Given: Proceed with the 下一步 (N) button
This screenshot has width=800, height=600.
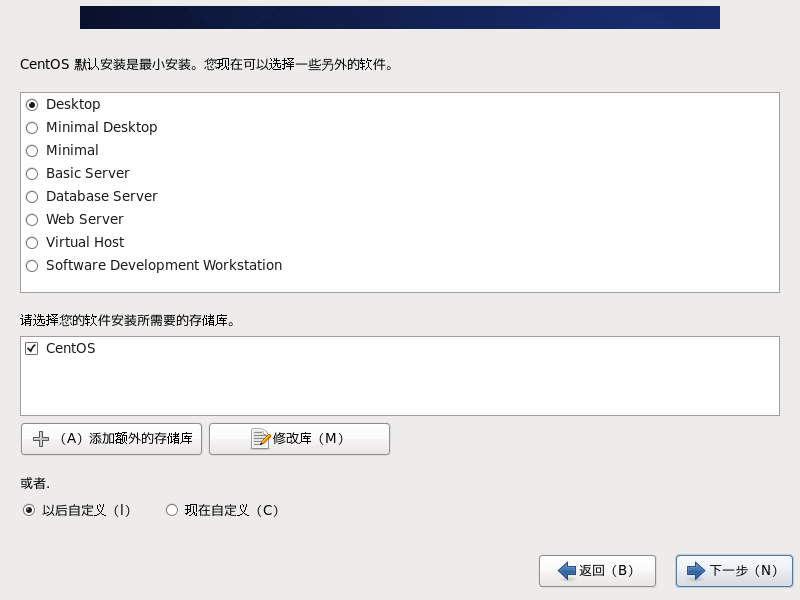Looking at the screenshot, I should [734, 571].
